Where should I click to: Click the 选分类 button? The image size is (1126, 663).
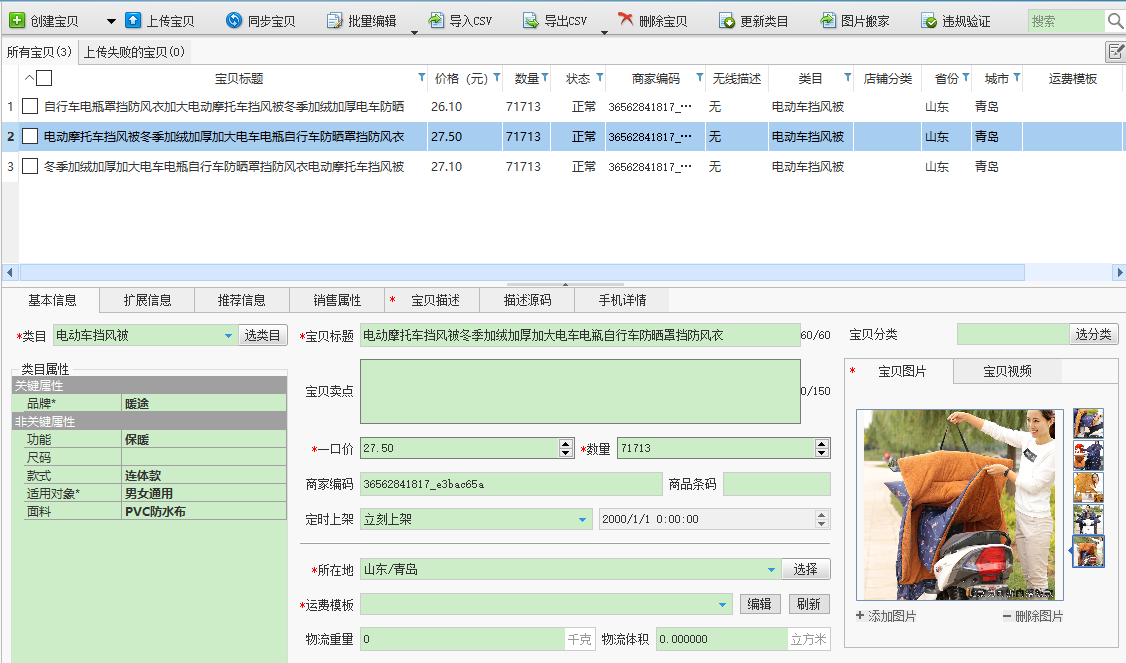1093,334
